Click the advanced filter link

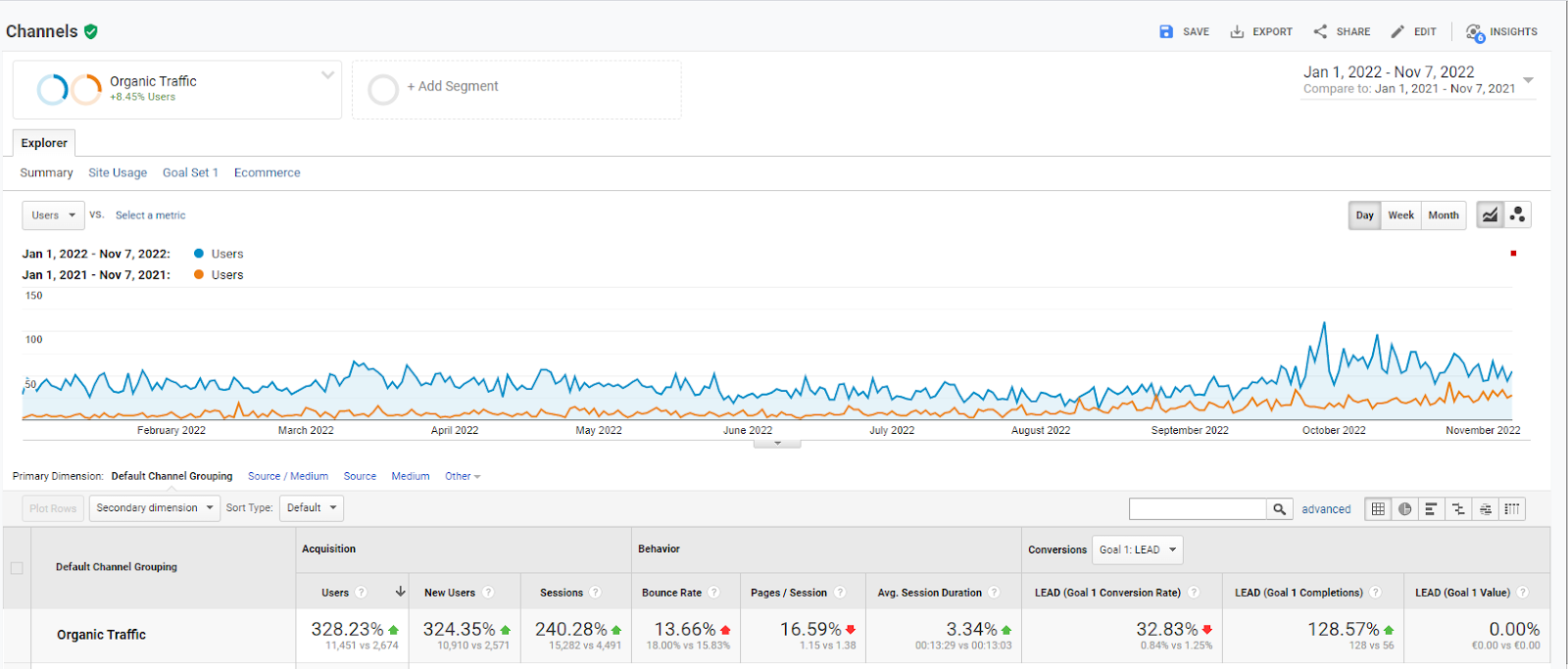[1326, 509]
